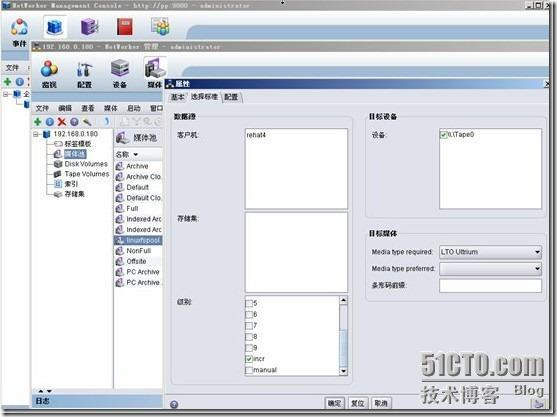Click the 条形码前缀 barcode prefix input field
This screenshot has height=417, width=557.
(x=490, y=286)
